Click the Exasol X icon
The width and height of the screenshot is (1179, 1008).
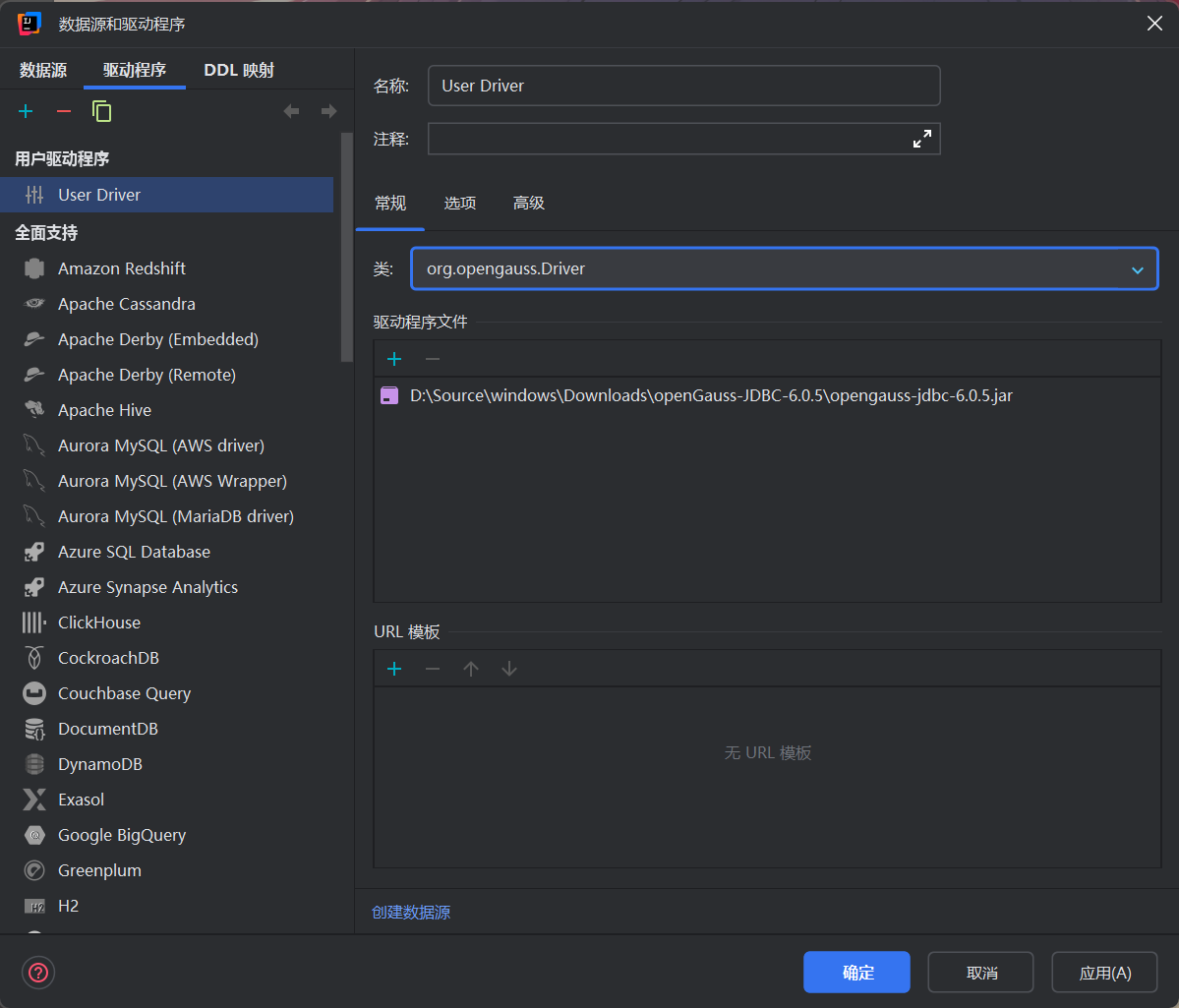(33, 799)
